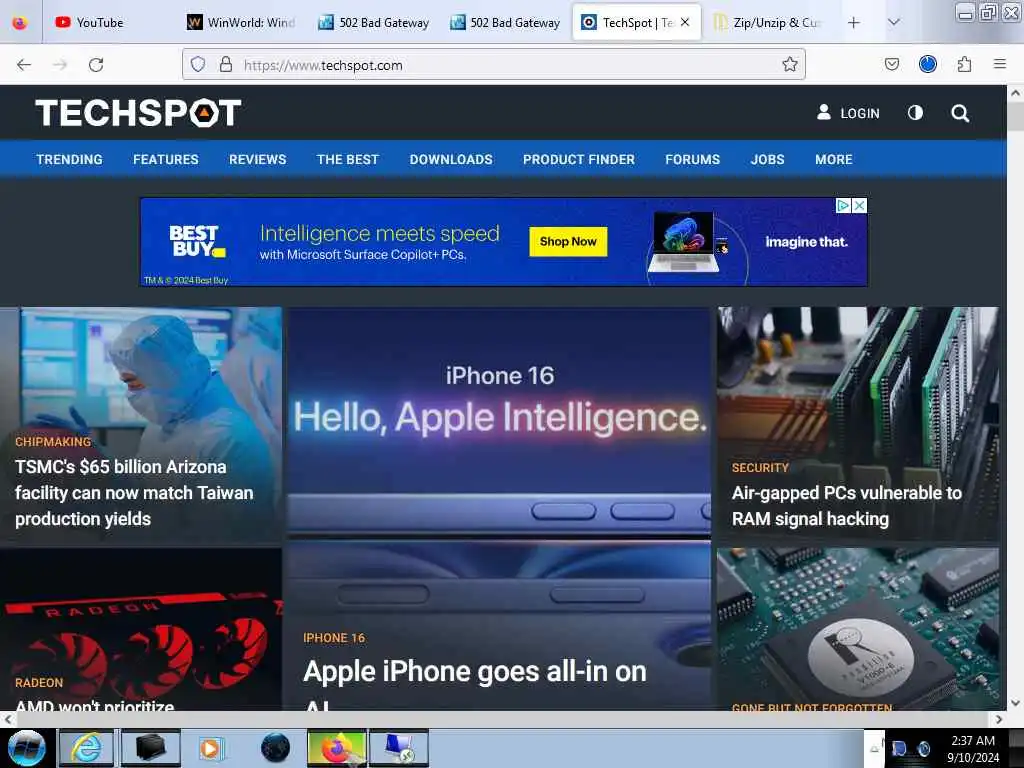The image size is (1024, 768).
Task: Click the LOGIN link
Action: (848, 113)
